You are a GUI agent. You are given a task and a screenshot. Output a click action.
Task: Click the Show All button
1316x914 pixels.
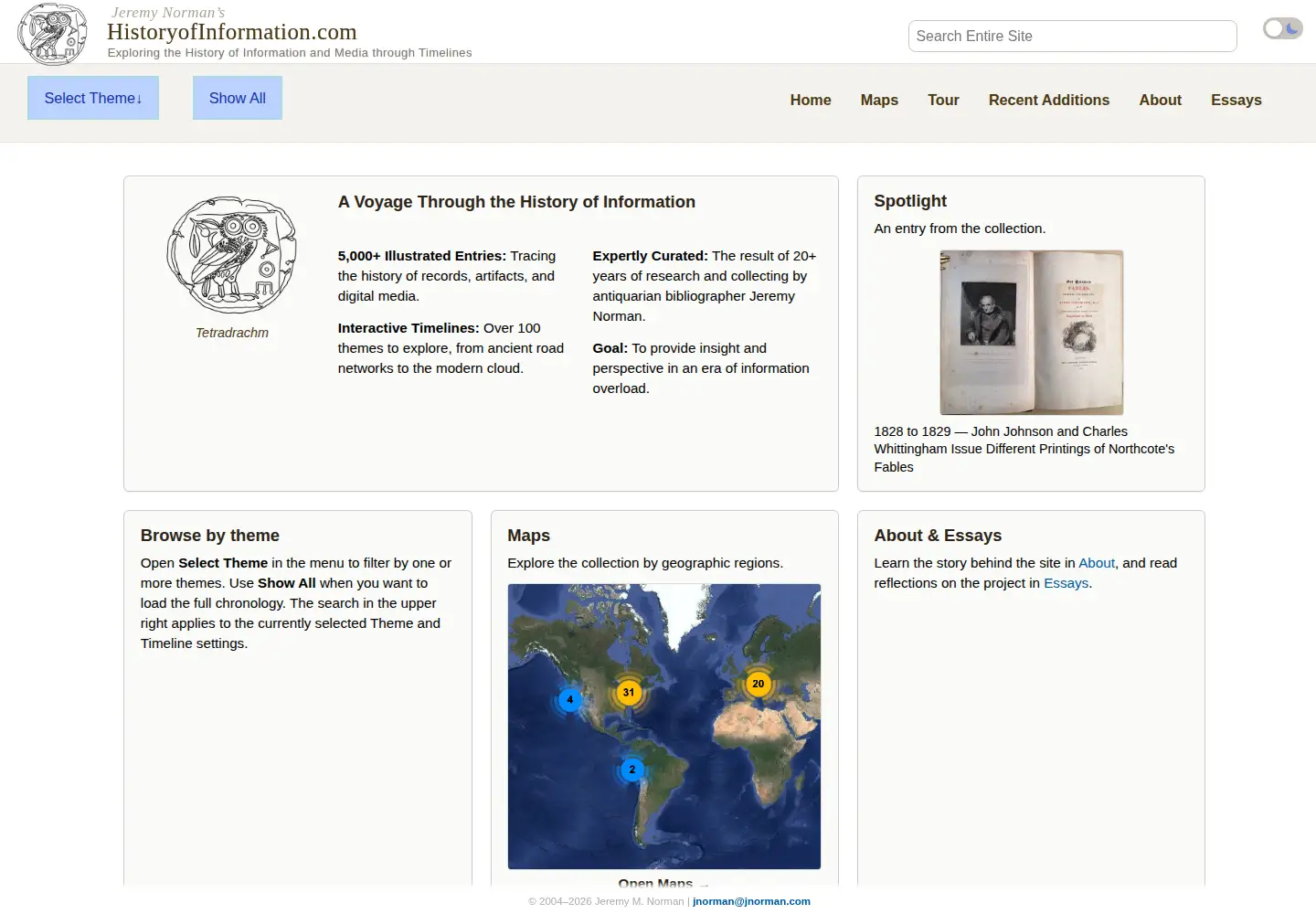point(238,98)
